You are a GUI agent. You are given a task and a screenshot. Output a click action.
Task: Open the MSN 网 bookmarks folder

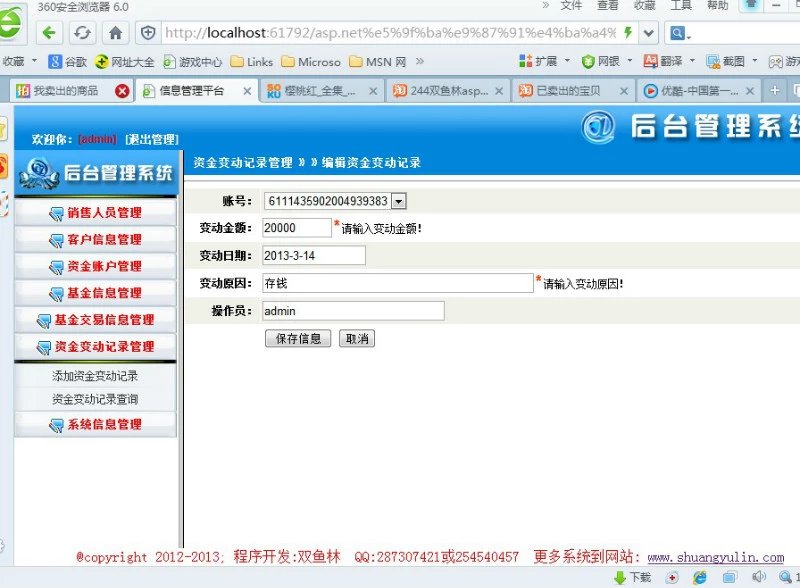[x=378, y=62]
